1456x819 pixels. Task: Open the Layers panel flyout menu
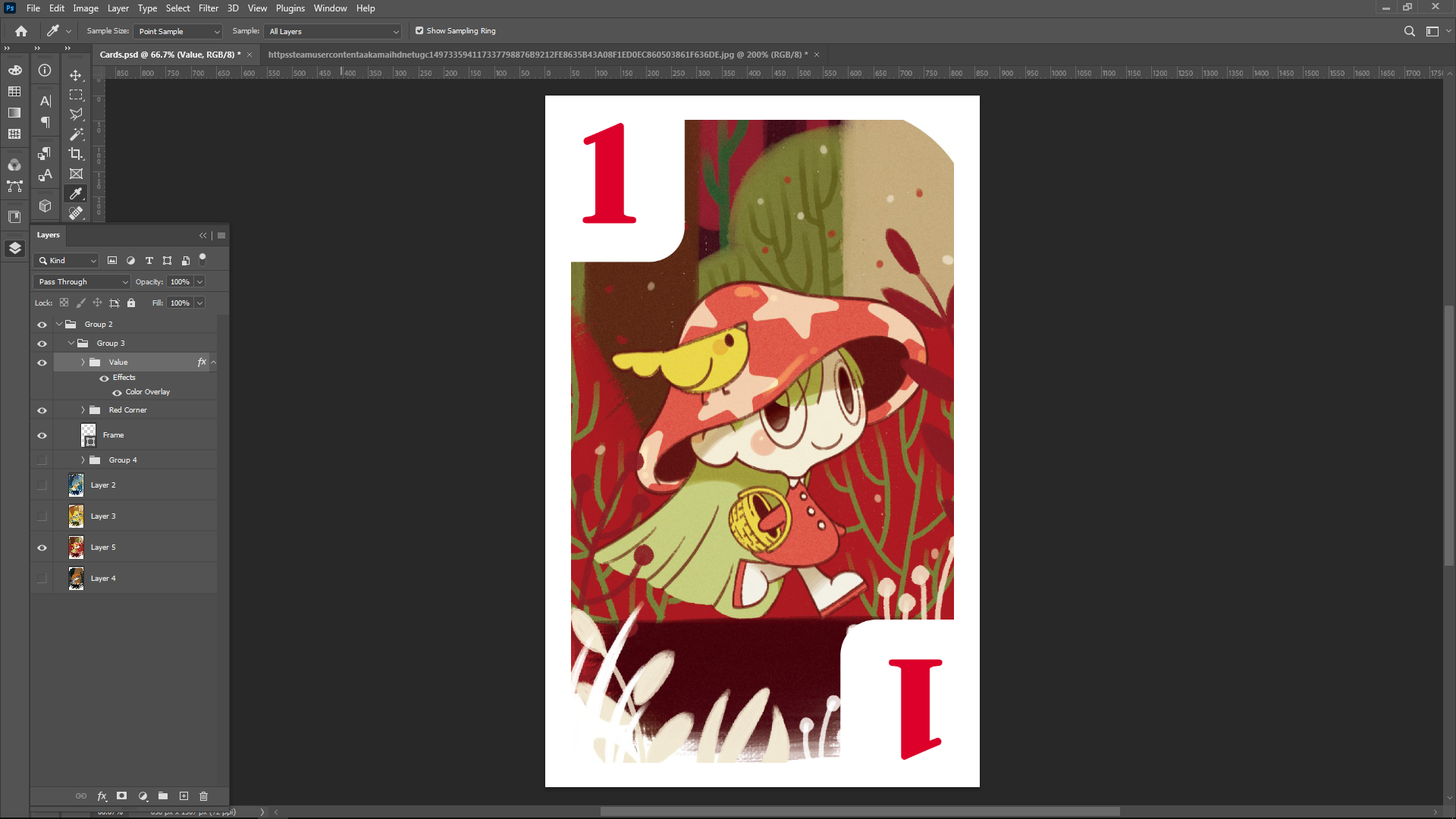coord(221,235)
